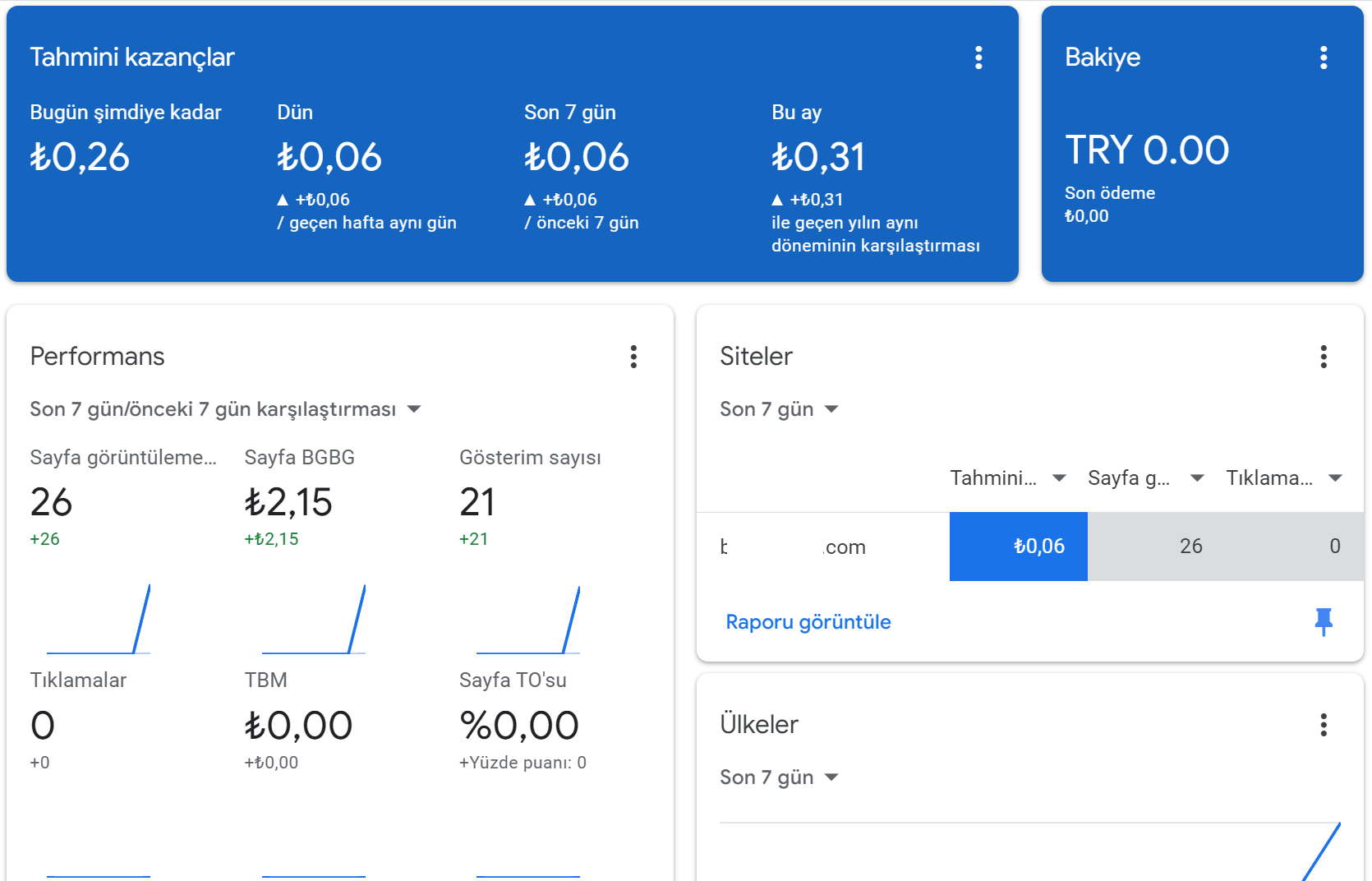This screenshot has width=1372, height=881.
Task: Open the Ülkeler card three-dot menu
Action: pyautogui.click(x=1324, y=725)
